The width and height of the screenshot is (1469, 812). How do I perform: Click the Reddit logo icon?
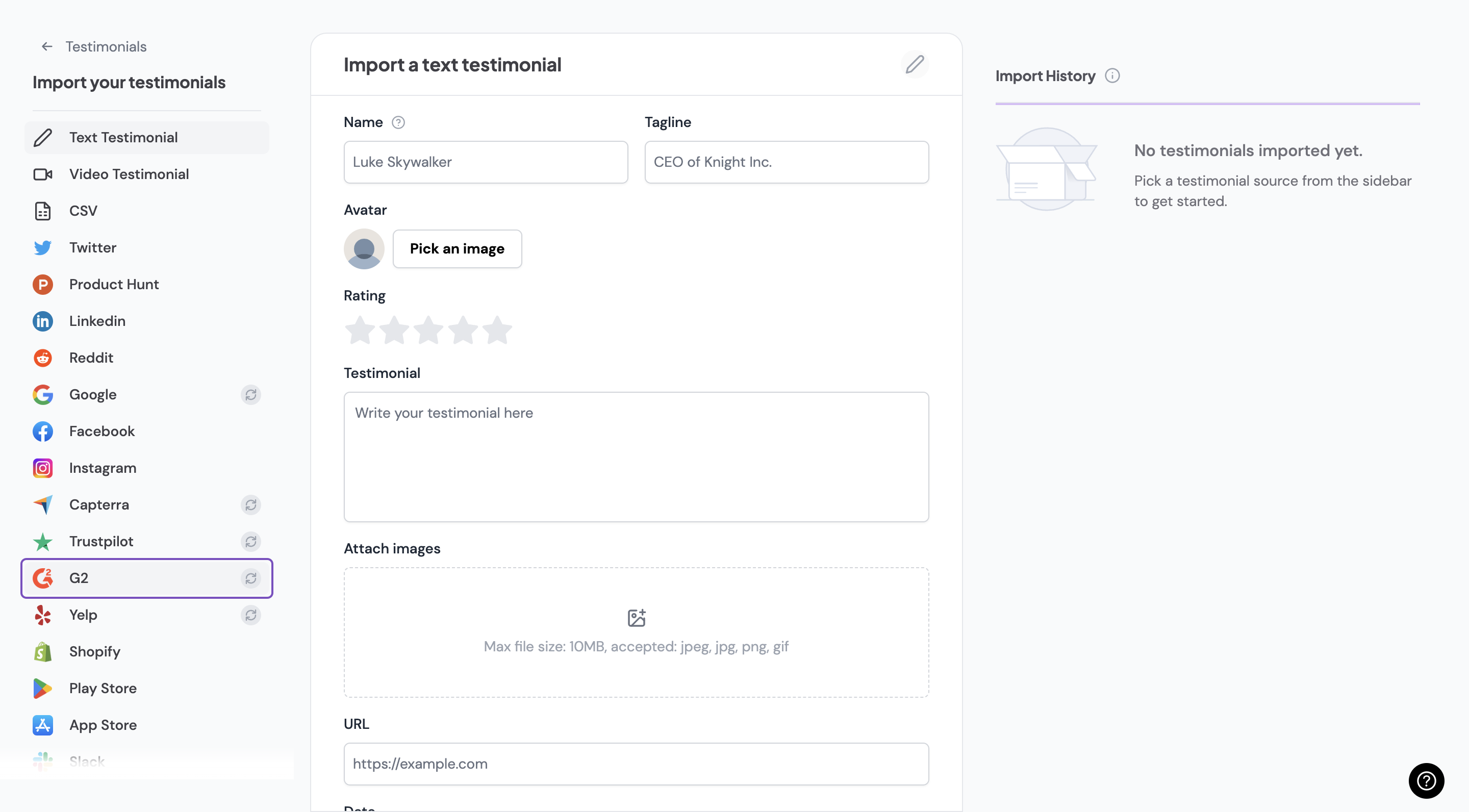(x=43, y=358)
